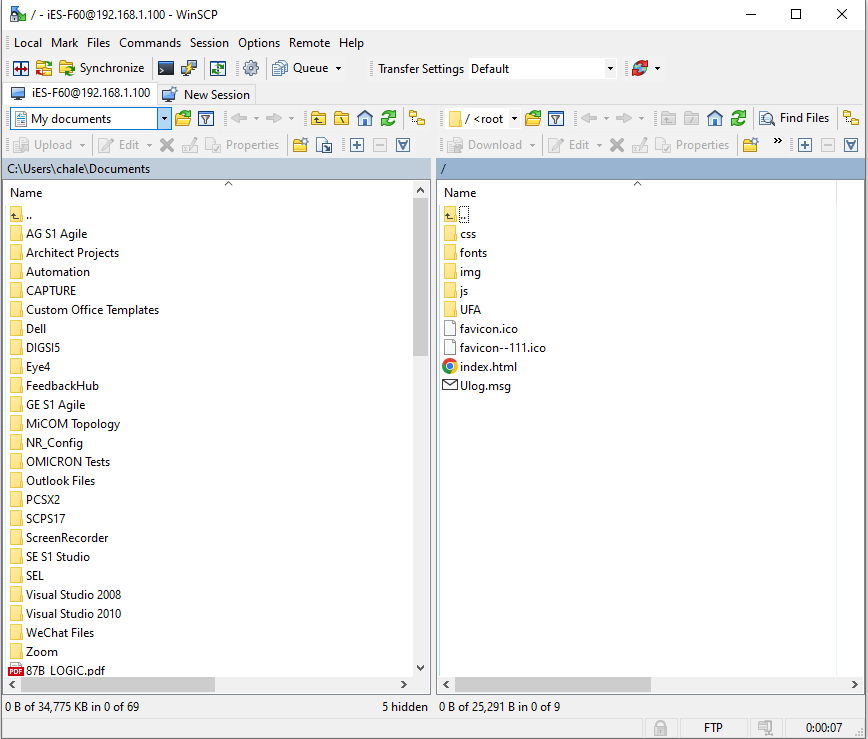
Task: Toggle the filter on the local panel
Action: [x=205, y=118]
